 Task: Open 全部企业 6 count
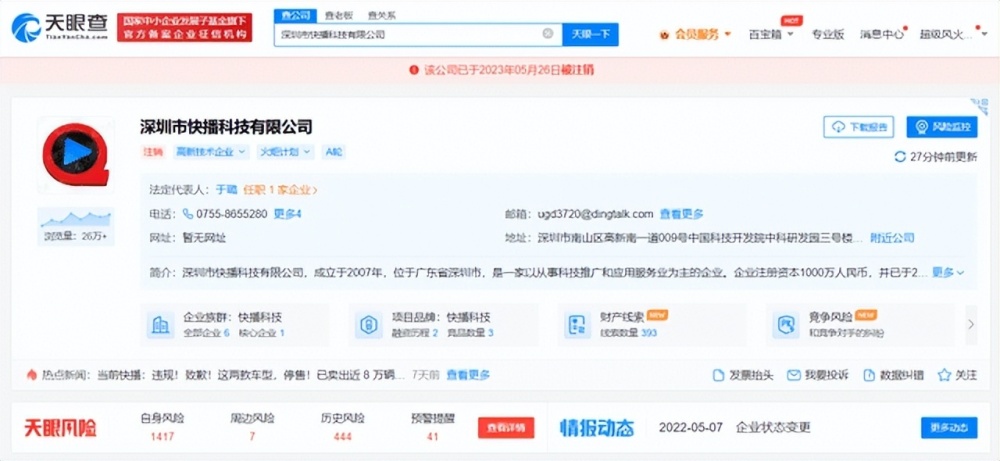(x=207, y=333)
